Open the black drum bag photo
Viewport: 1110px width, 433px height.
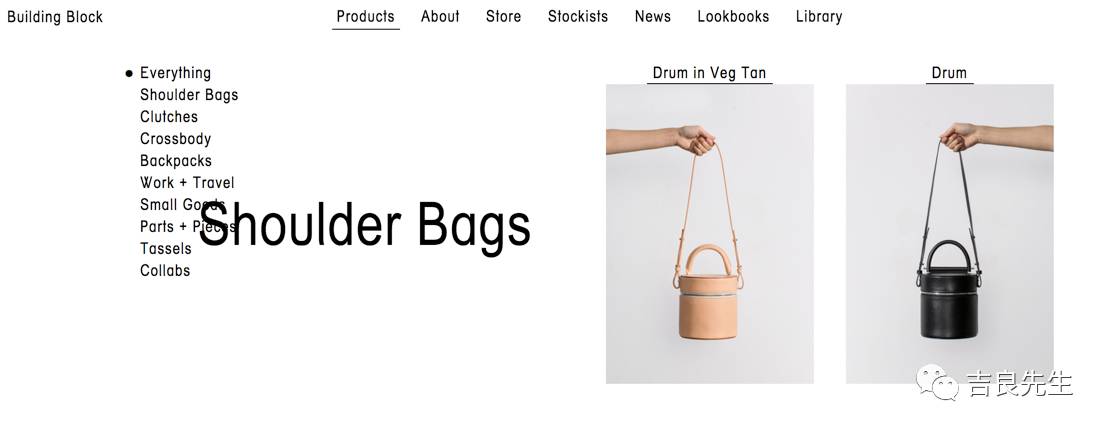click(949, 234)
